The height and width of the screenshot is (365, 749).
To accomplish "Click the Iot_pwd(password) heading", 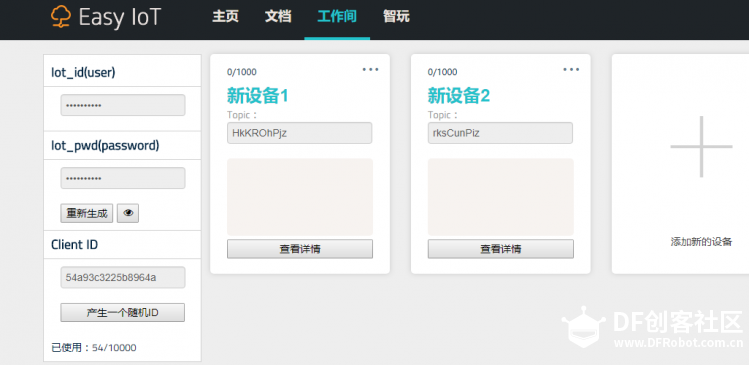I will (105, 146).
